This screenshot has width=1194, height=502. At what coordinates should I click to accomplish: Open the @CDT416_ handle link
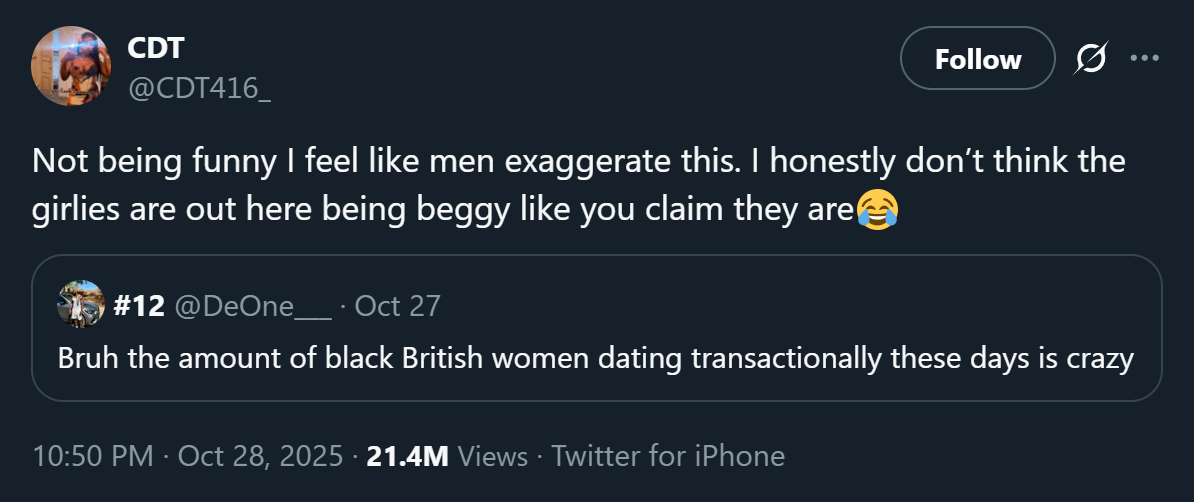(x=199, y=90)
